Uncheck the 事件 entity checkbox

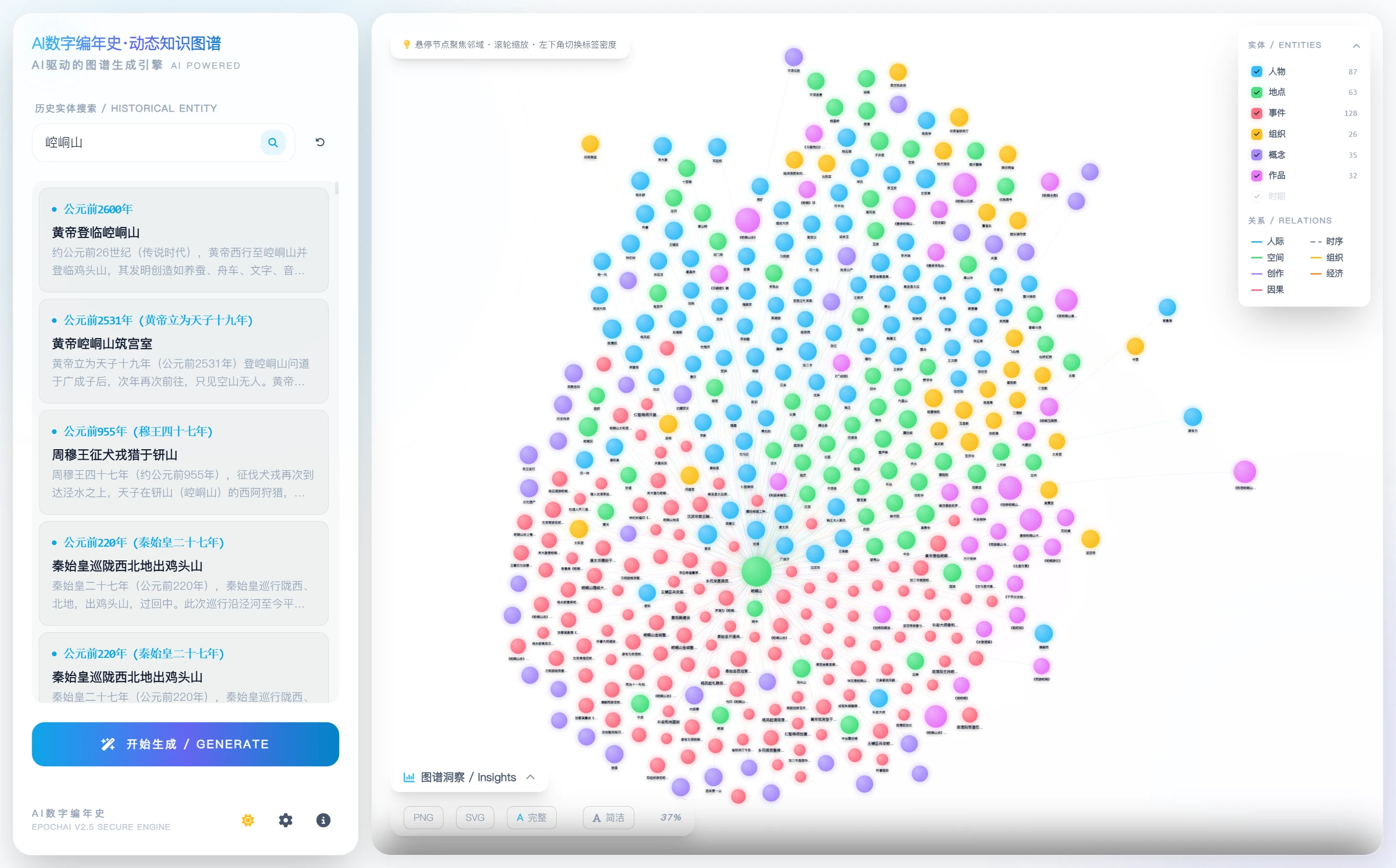[1257, 113]
